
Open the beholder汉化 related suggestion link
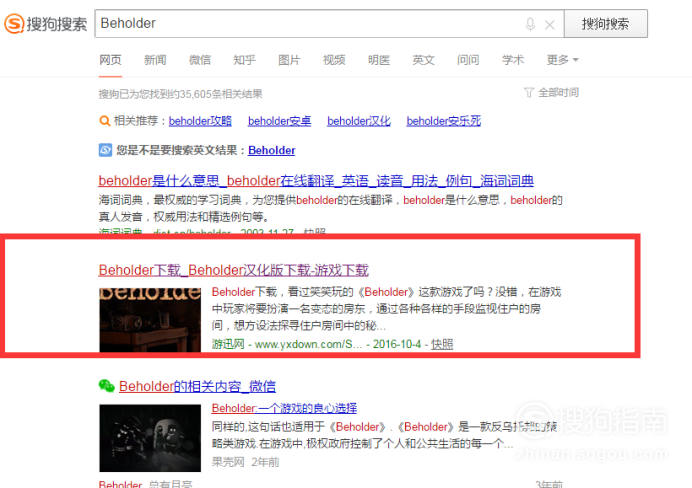point(358,121)
